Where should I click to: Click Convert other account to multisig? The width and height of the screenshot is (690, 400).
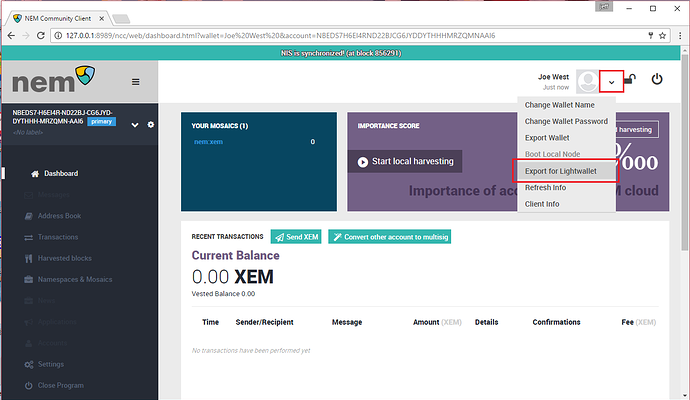(389, 237)
